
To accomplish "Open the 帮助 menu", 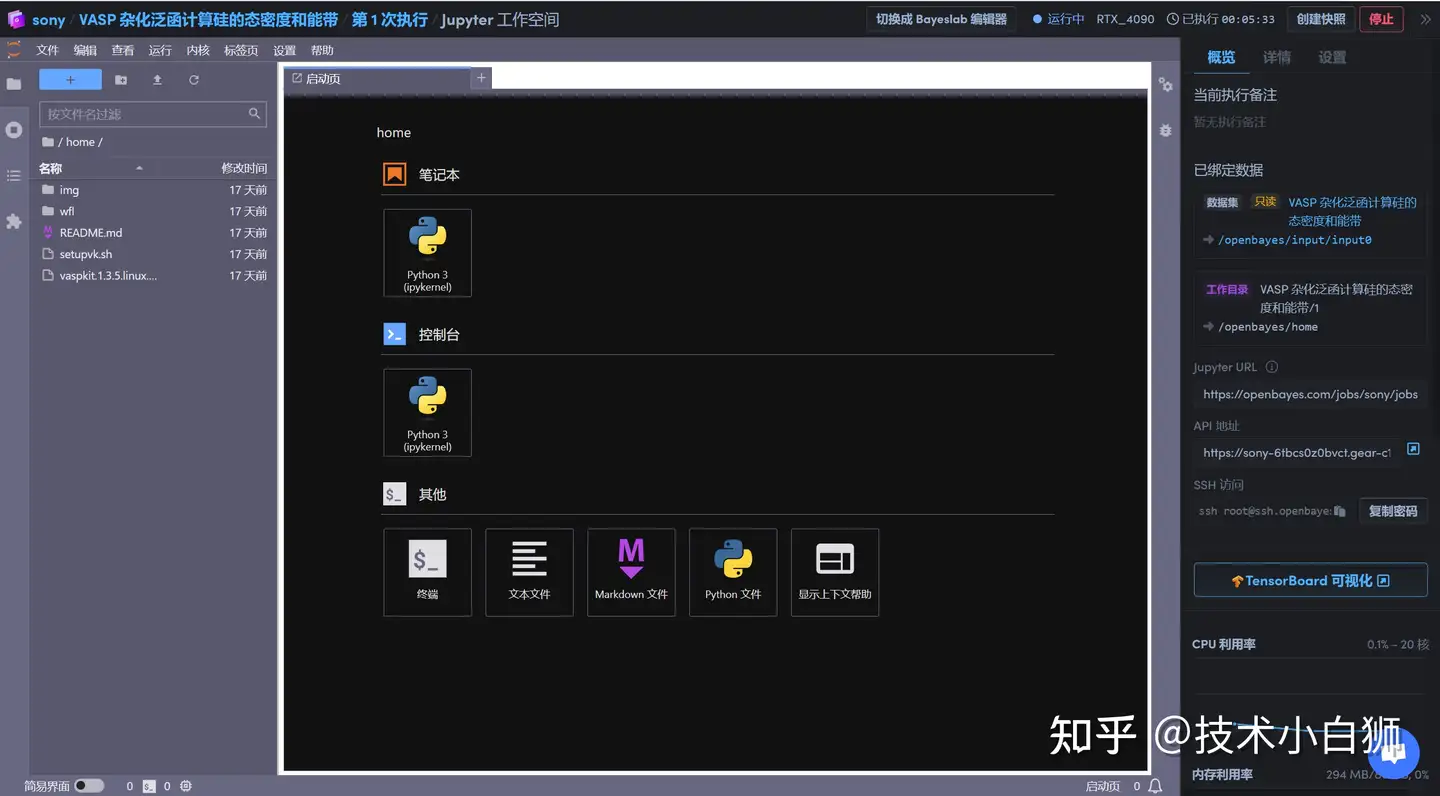I will point(322,50).
